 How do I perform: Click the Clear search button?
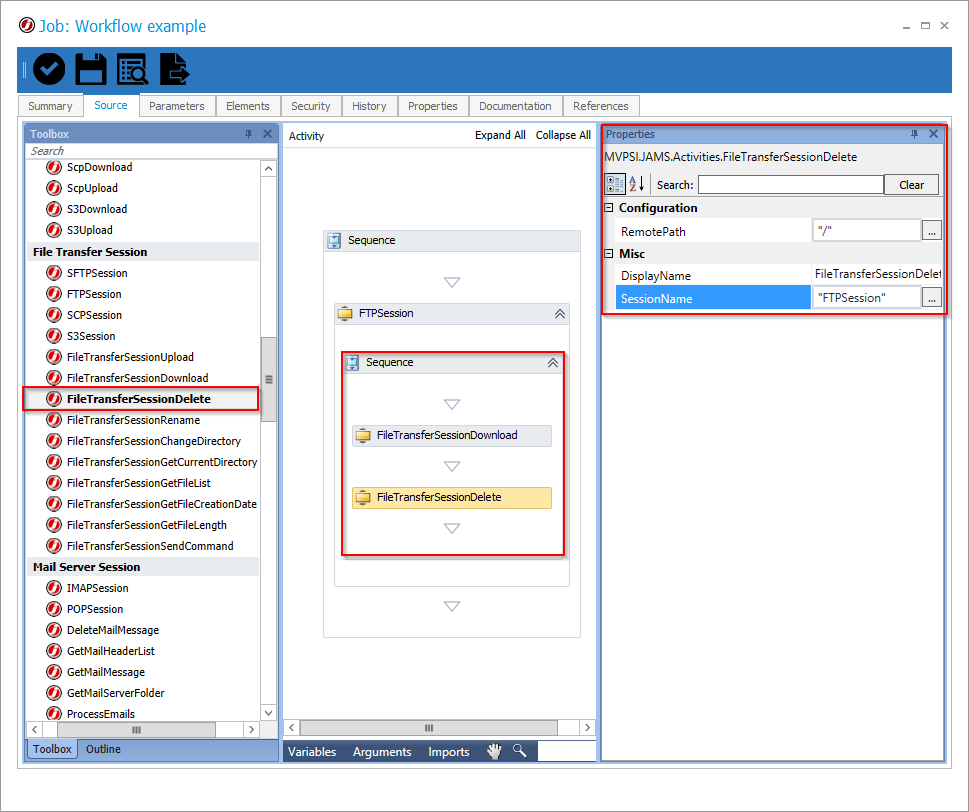click(x=912, y=185)
